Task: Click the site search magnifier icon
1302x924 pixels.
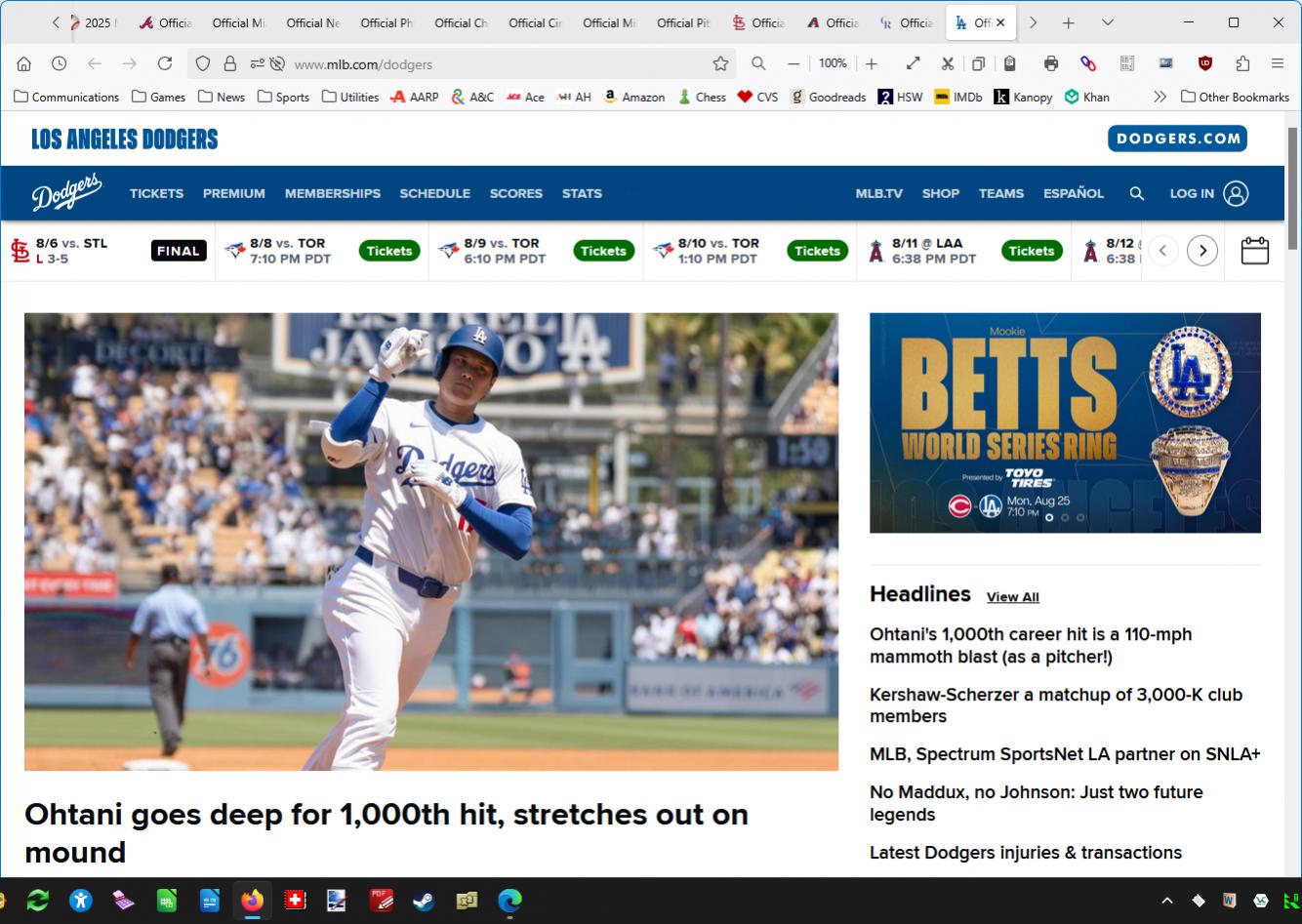Action: (x=1136, y=193)
